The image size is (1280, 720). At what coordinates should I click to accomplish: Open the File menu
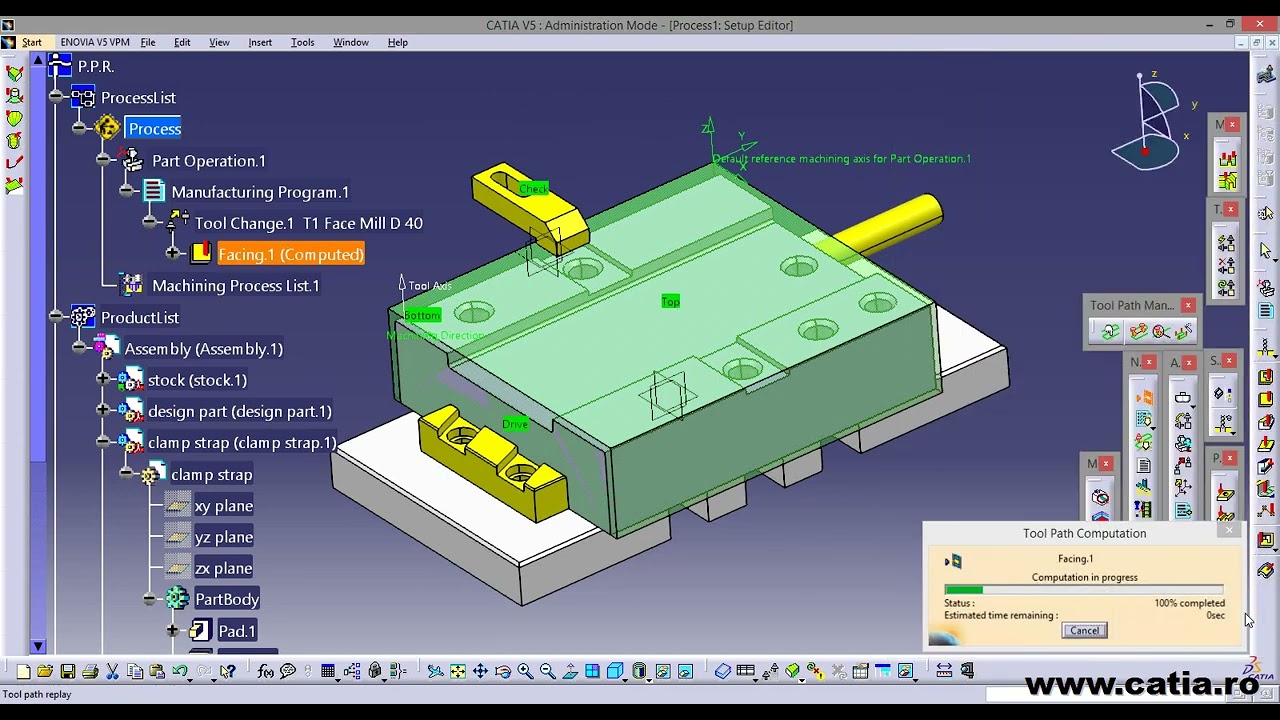(x=148, y=42)
